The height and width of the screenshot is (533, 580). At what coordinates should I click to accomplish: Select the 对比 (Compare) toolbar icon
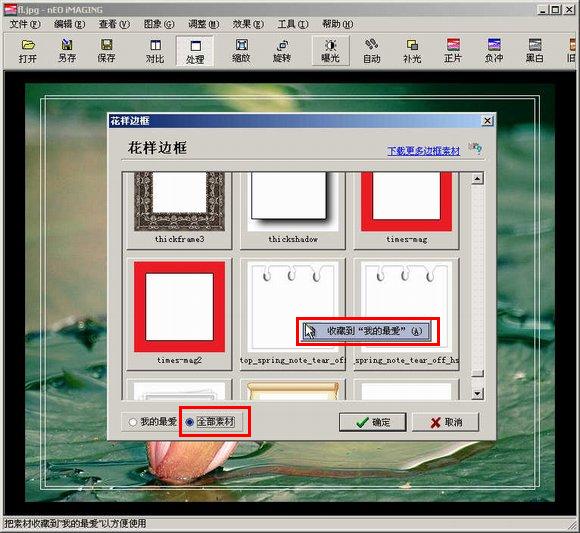[155, 51]
